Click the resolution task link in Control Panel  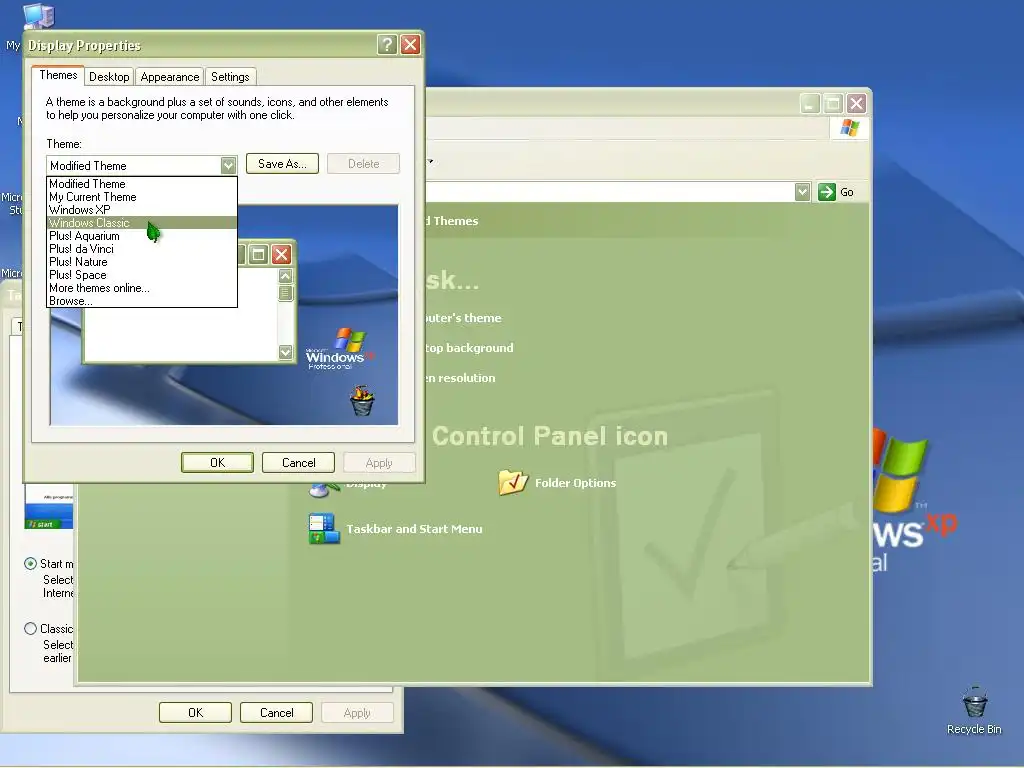coord(460,378)
